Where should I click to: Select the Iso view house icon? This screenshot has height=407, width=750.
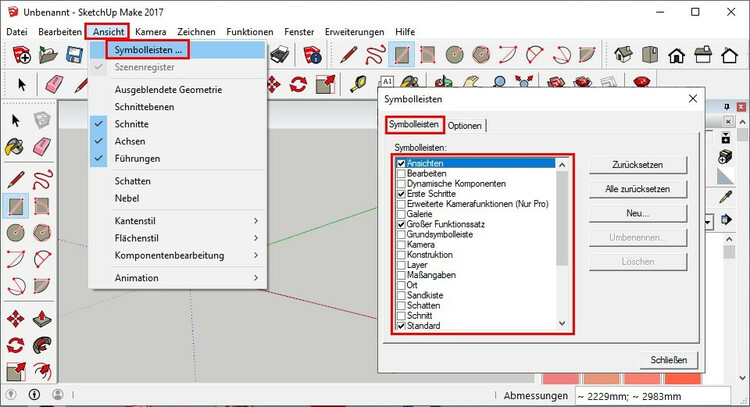point(623,55)
